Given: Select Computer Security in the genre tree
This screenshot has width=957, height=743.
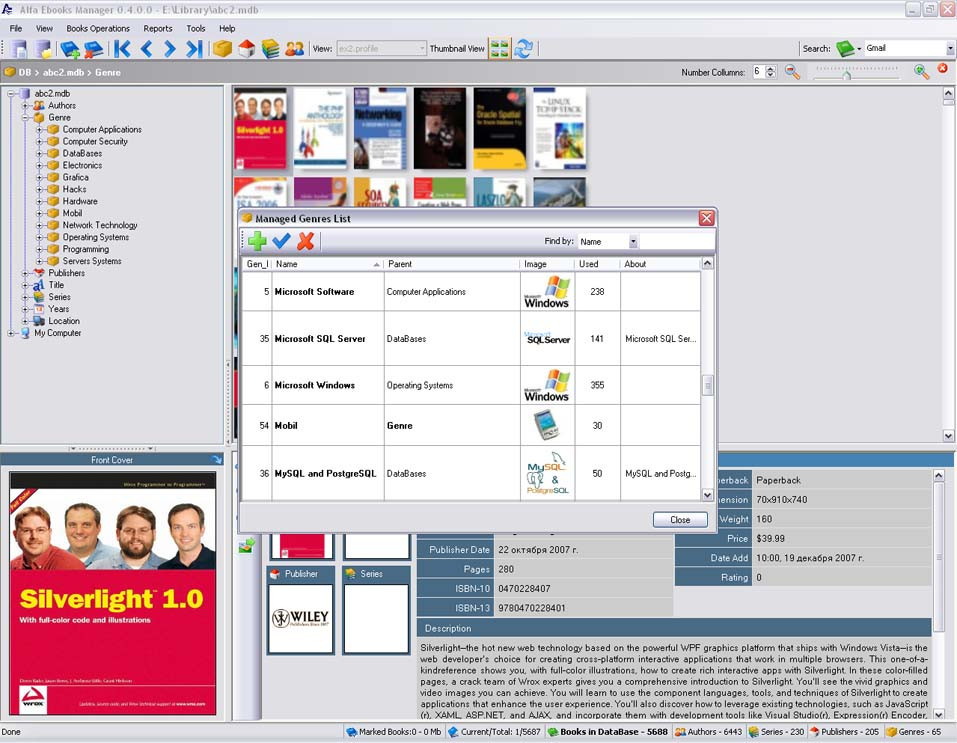Looking at the screenshot, I should (95, 141).
